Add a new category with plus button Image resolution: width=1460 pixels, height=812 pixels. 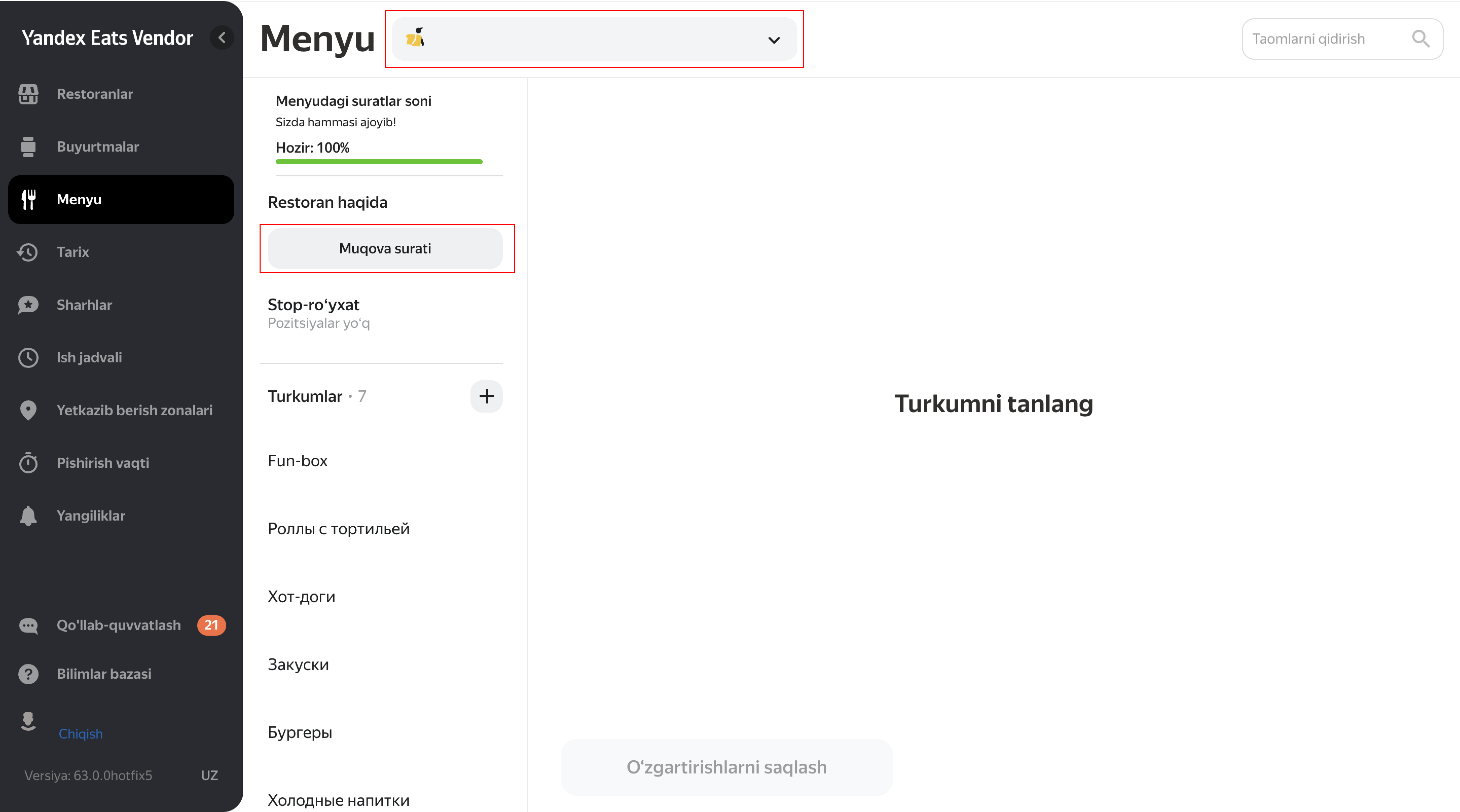point(486,396)
